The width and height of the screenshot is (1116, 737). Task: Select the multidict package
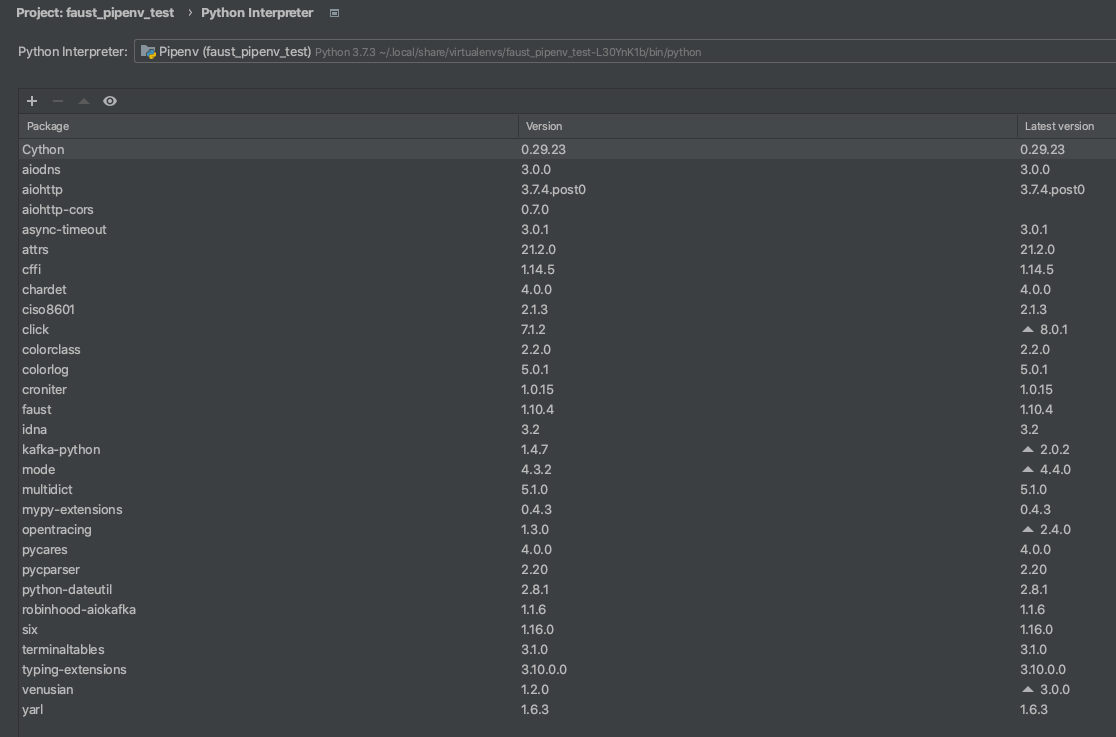coord(47,489)
